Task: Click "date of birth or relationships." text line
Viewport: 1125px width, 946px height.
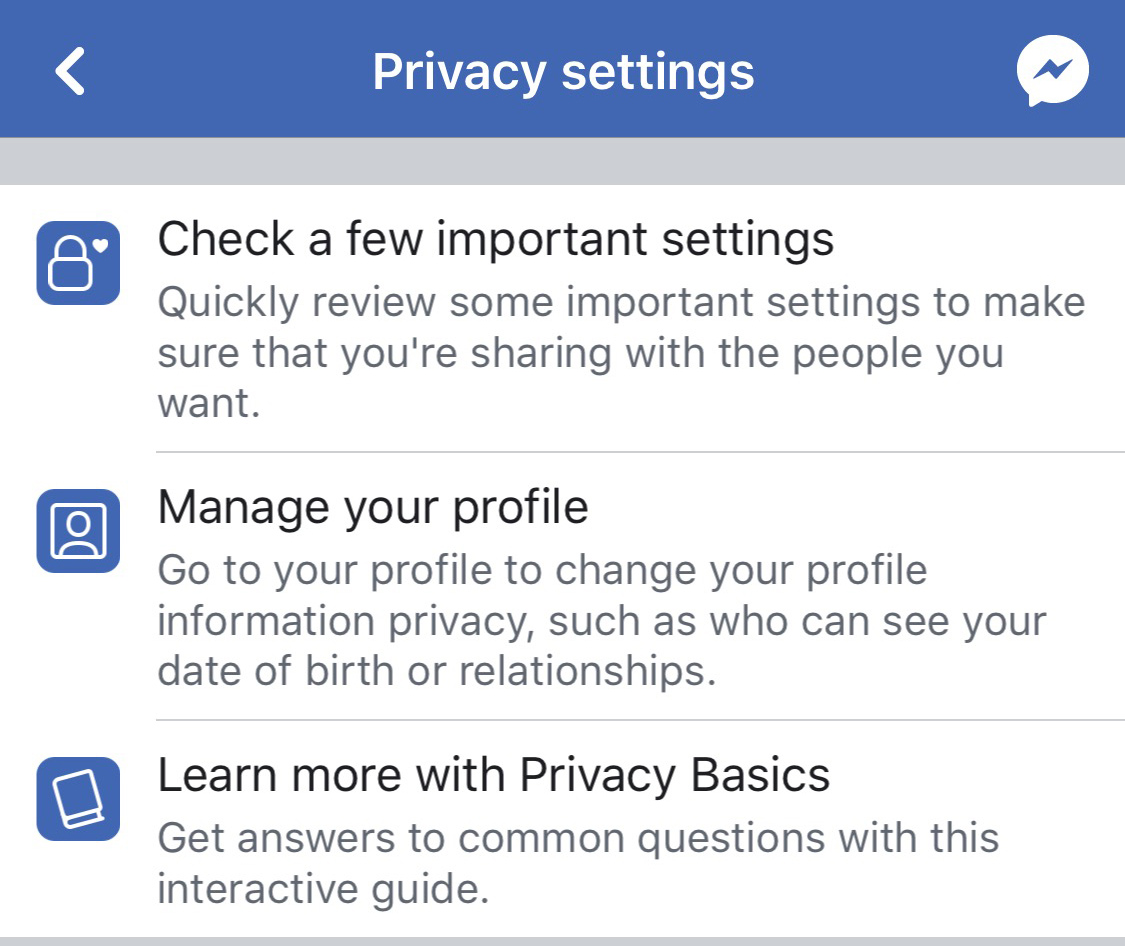Action: [x=437, y=671]
